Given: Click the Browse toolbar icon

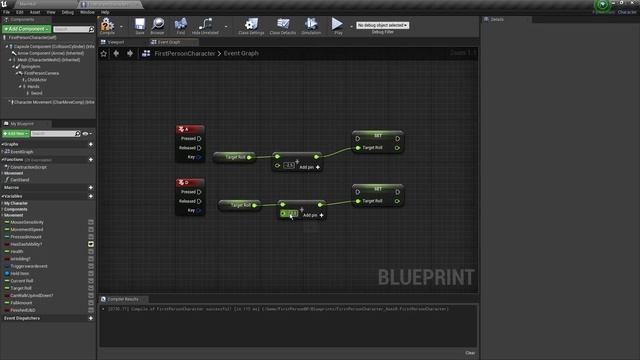Looking at the screenshot, I should pyautogui.click(x=158, y=24).
